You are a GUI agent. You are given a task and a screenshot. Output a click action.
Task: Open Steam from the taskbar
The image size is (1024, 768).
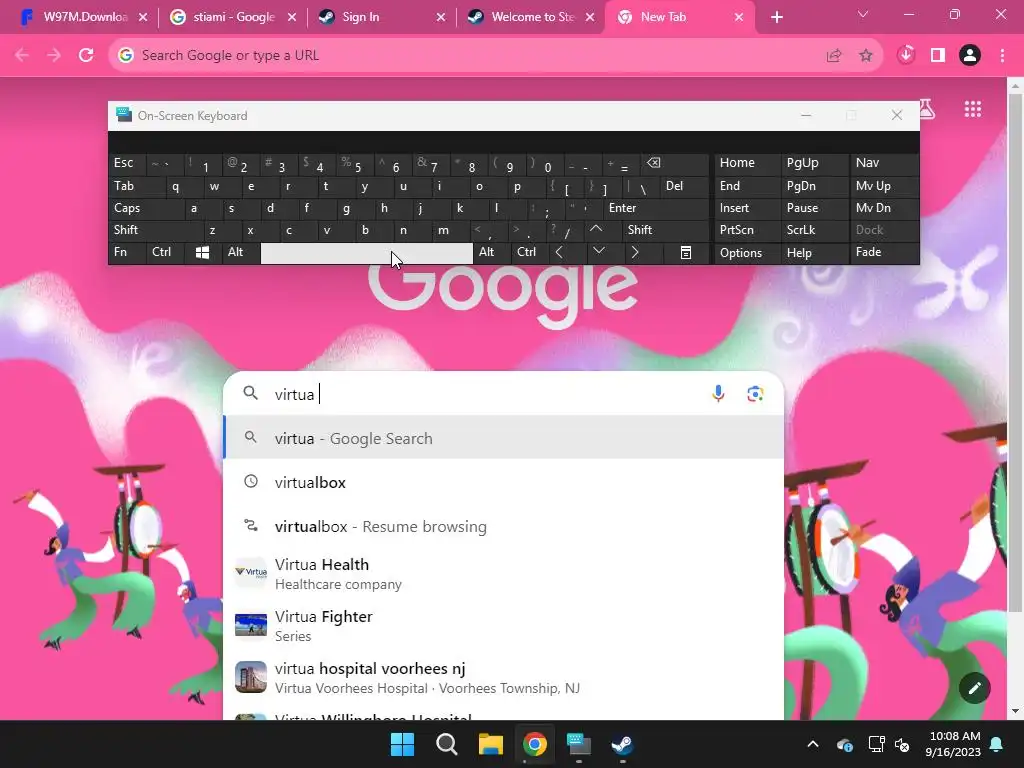[622, 744]
